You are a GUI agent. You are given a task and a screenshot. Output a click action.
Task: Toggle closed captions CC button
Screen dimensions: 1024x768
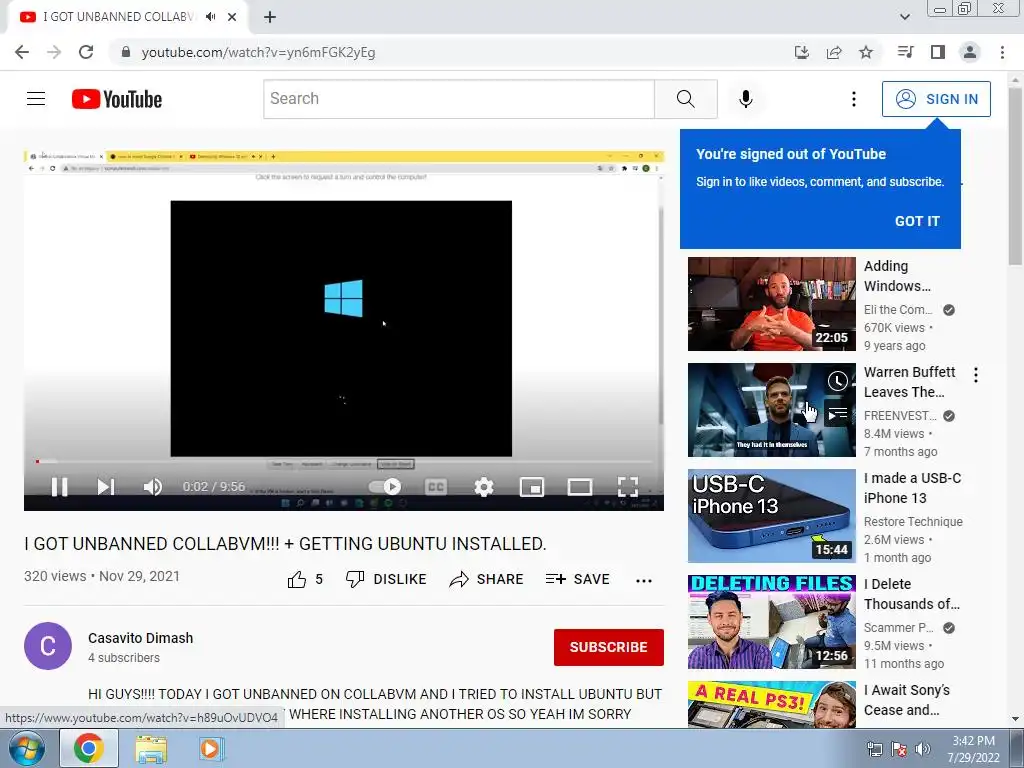(436, 487)
